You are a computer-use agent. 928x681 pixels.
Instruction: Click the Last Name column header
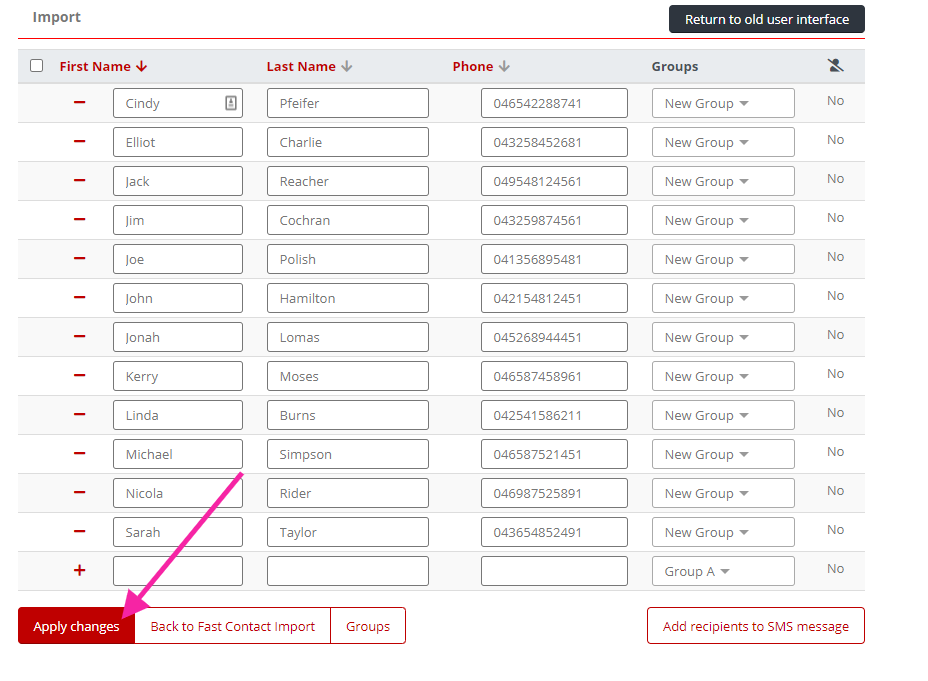click(x=301, y=66)
